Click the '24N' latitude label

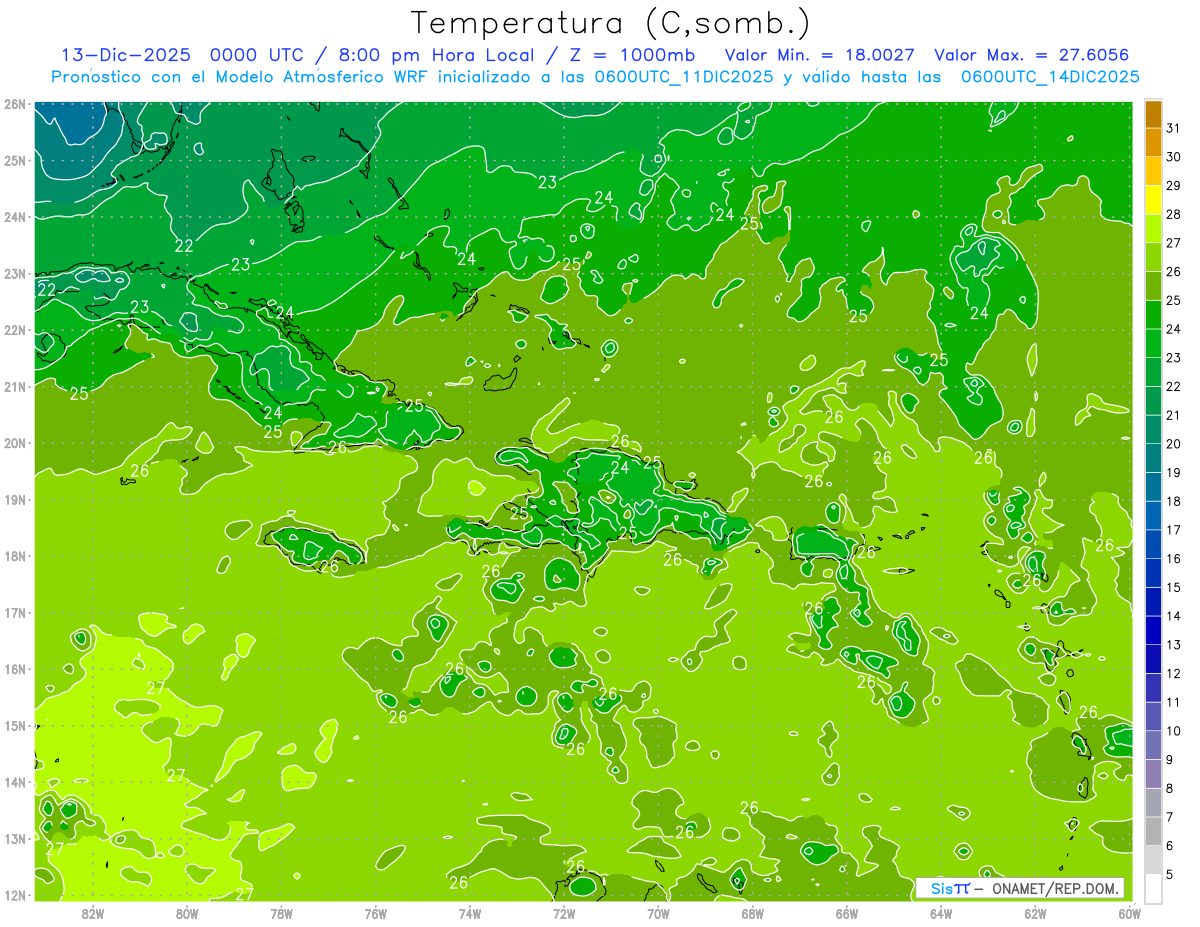coord(15,217)
